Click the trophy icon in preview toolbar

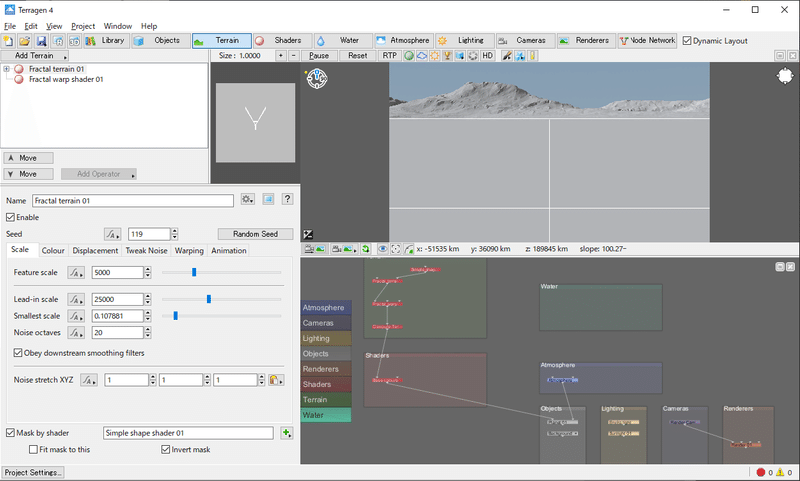point(447,56)
